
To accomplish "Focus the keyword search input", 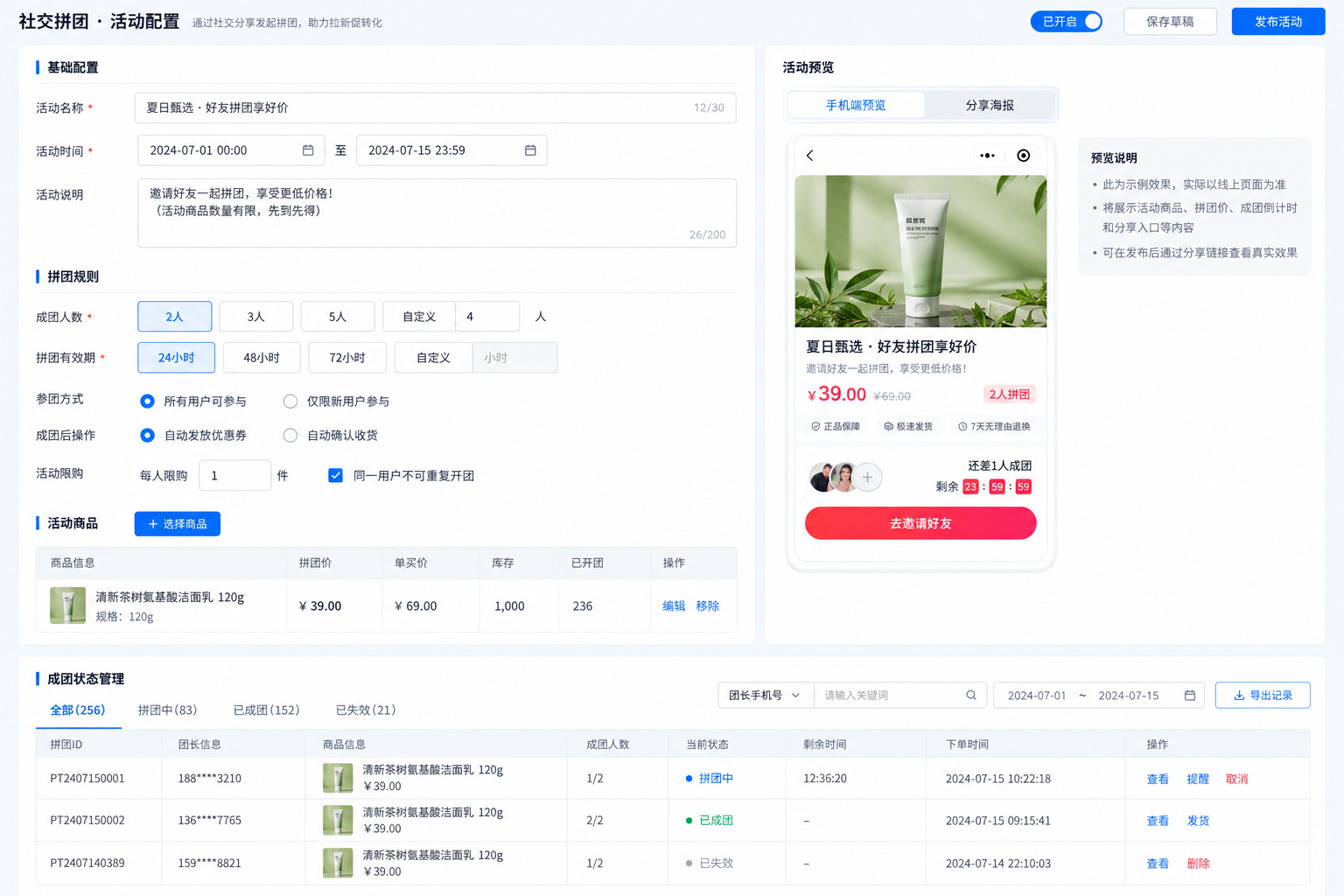I will 900,696.
